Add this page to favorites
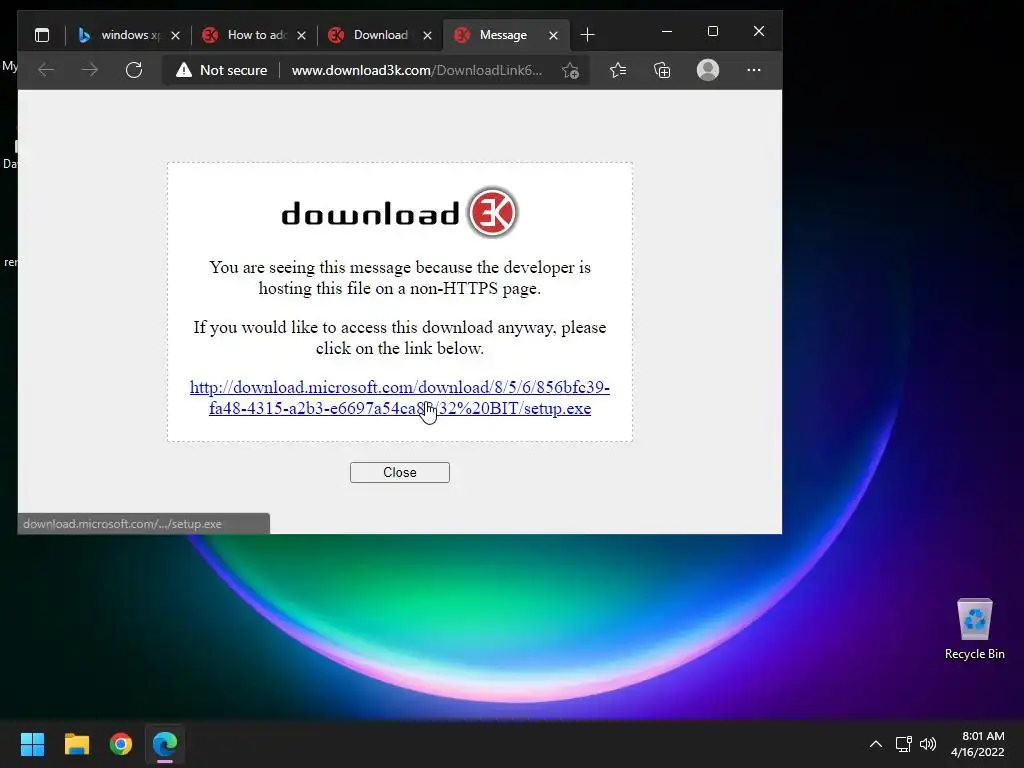The image size is (1024, 768). tap(570, 71)
